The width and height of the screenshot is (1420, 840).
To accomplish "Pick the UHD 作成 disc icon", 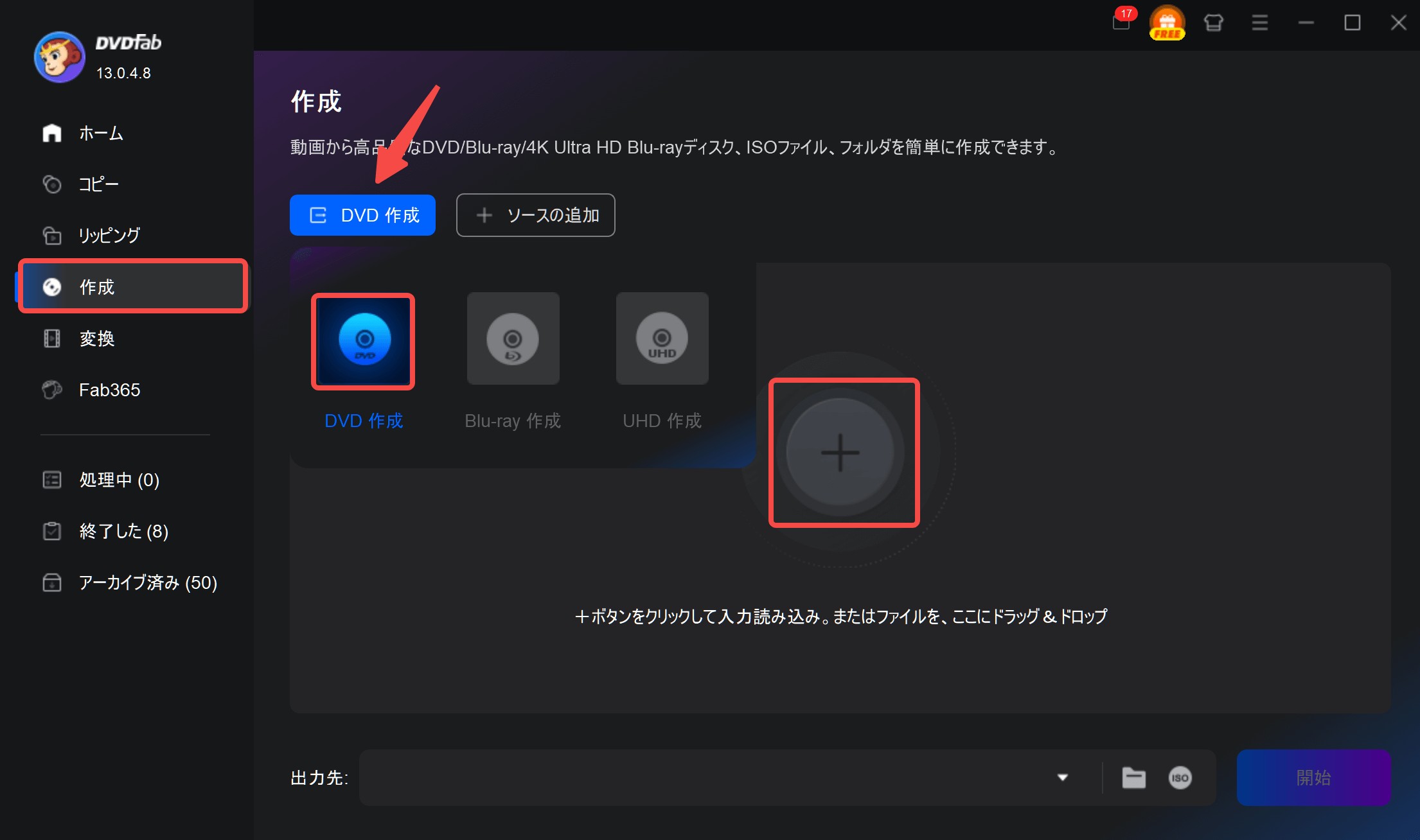I will (x=662, y=338).
